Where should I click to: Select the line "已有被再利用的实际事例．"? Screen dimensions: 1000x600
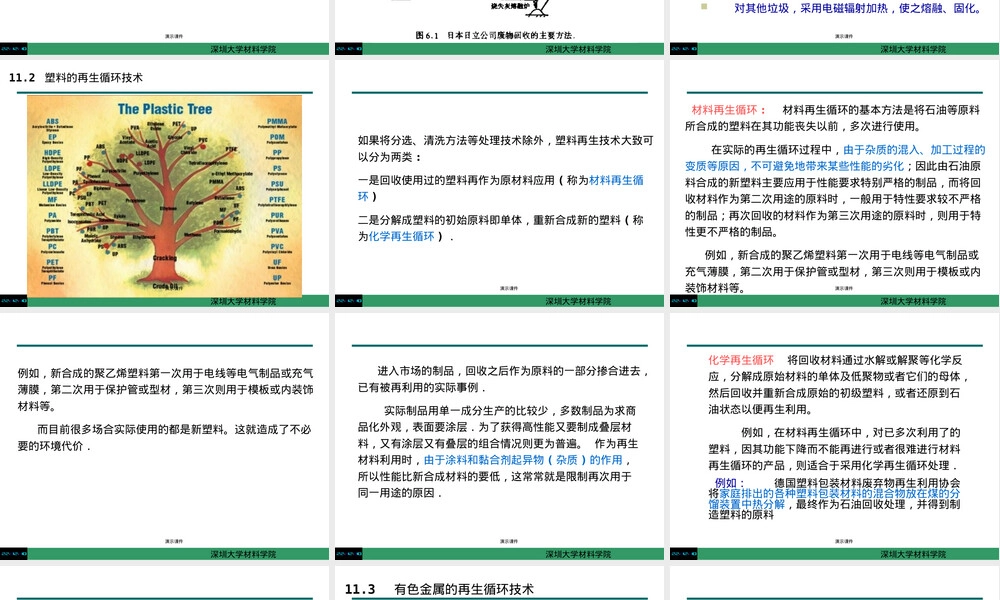(422, 388)
